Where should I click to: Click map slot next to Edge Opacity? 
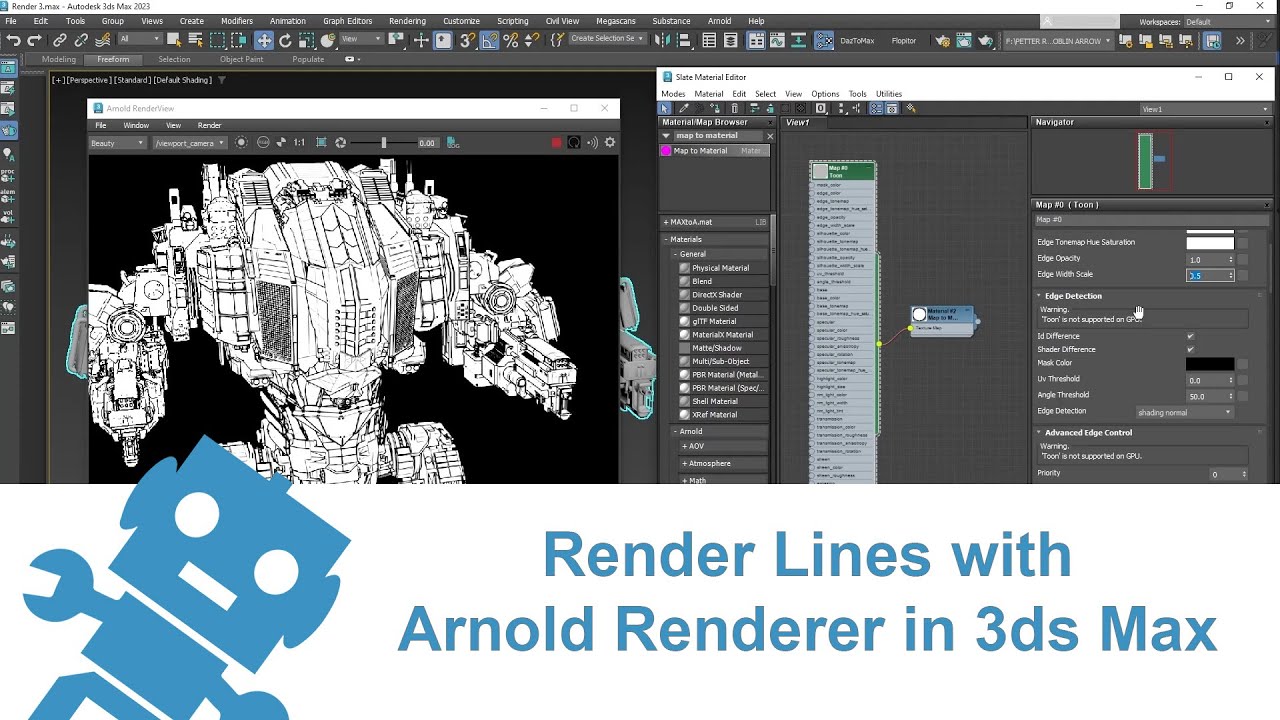[x=1243, y=259]
